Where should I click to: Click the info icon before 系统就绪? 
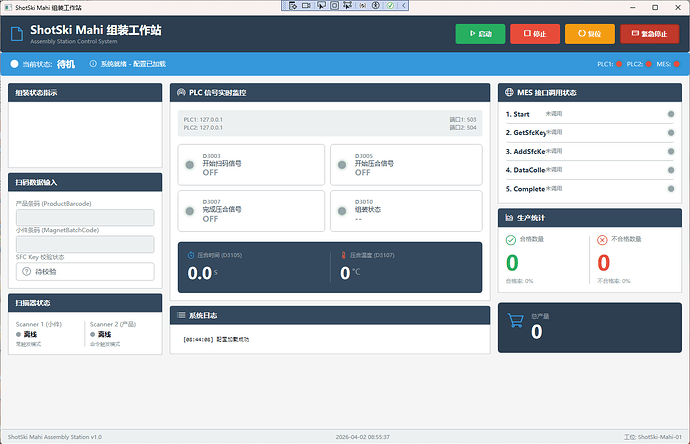point(93,64)
